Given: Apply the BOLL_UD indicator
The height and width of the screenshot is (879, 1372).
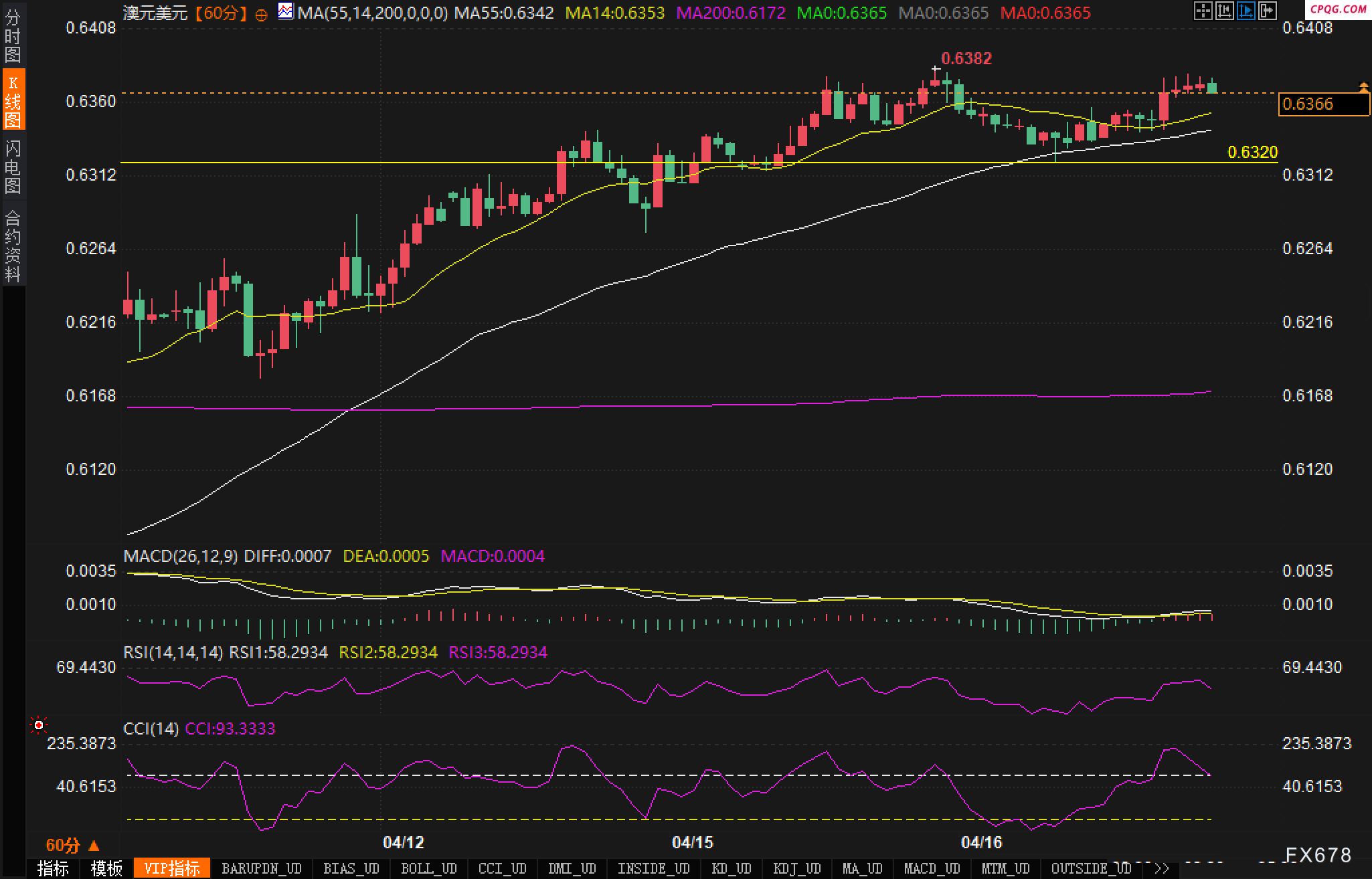Looking at the screenshot, I should 429,868.
